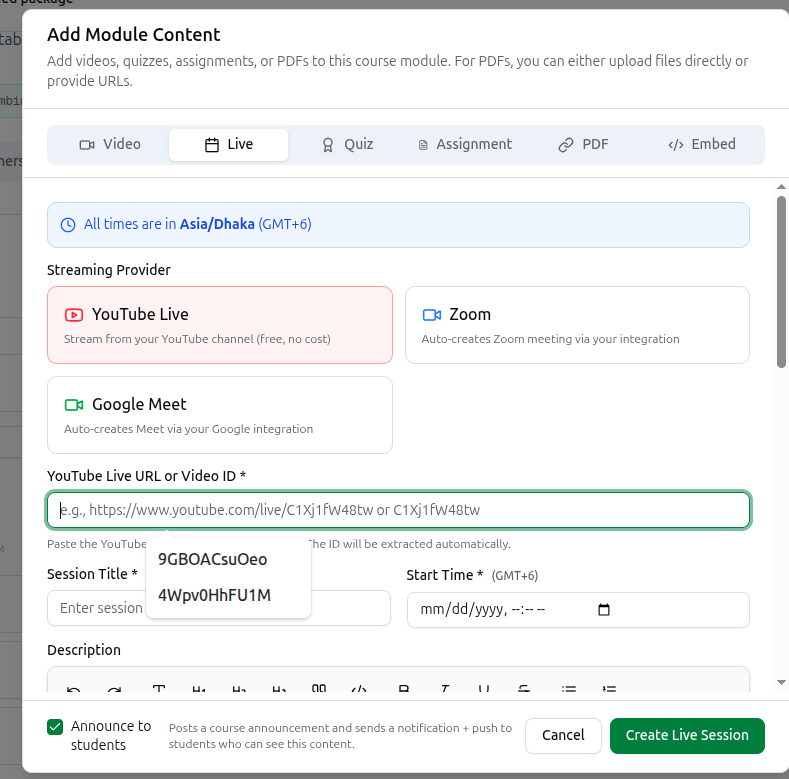Click the bullet list icon in editor toolbar
789x779 pixels.
click(569, 688)
